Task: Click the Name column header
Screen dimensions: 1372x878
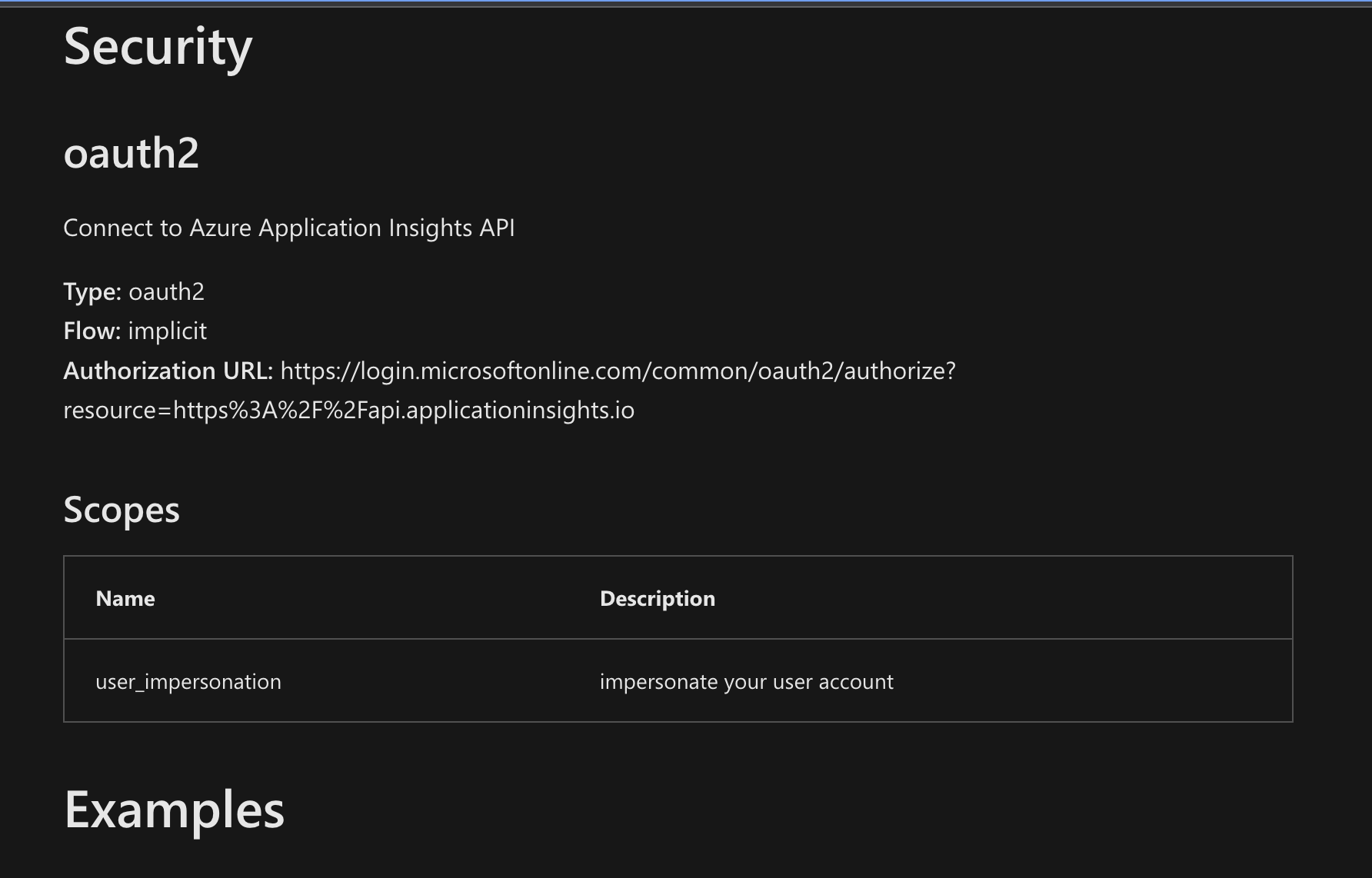Action: tap(125, 598)
